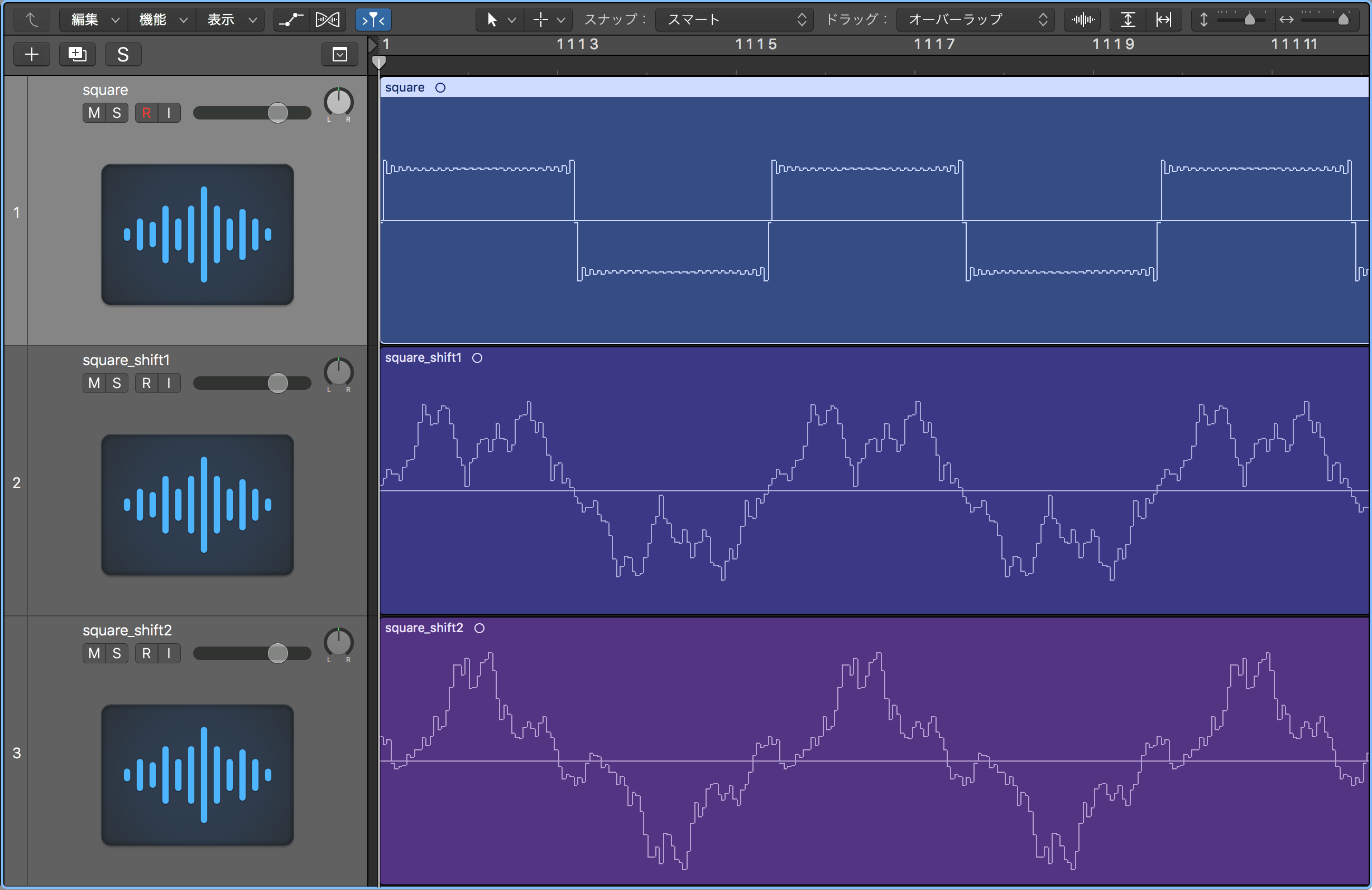Click pan knob on square track

338,102
